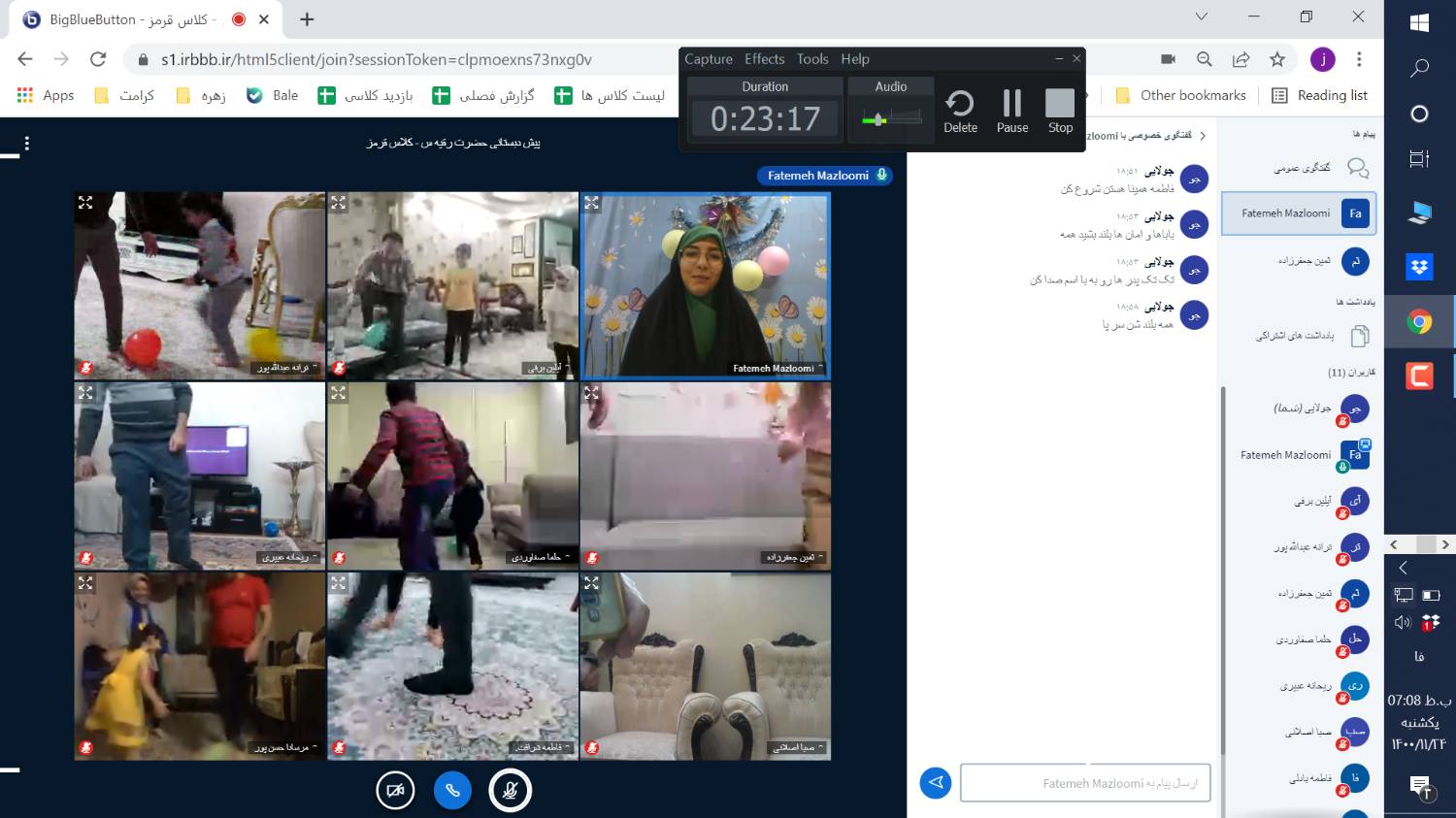The image size is (1456, 818).
Task: Open Dropbox from the Windows taskbar
Action: pyautogui.click(x=1419, y=267)
